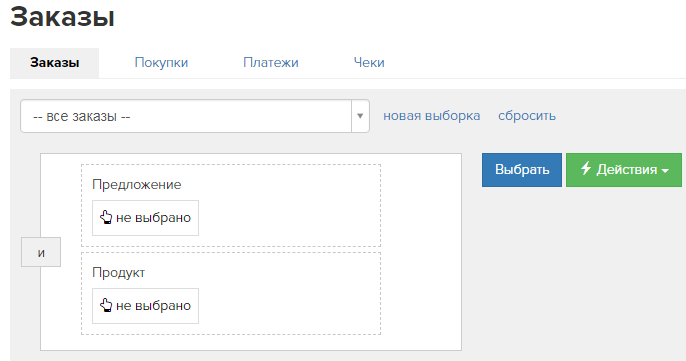Screen dimensions: 686x361
Task: Click the Заказы page heading
Action: [62, 17]
